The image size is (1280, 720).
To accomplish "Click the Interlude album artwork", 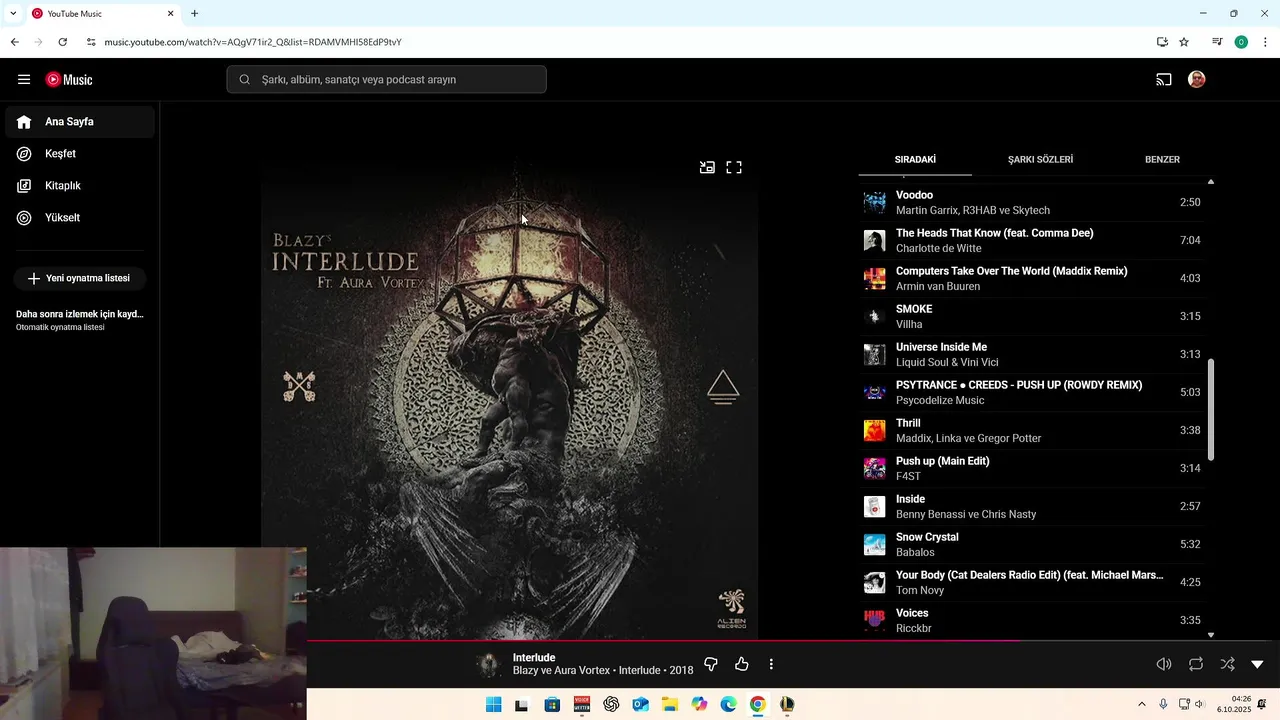I will click(x=510, y=400).
